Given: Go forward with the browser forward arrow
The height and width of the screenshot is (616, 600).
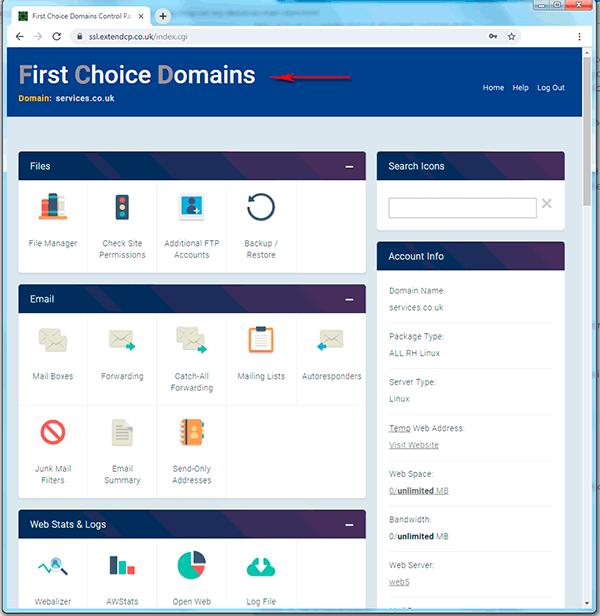Looking at the screenshot, I should pyautogui.click(x=38, y=37).
